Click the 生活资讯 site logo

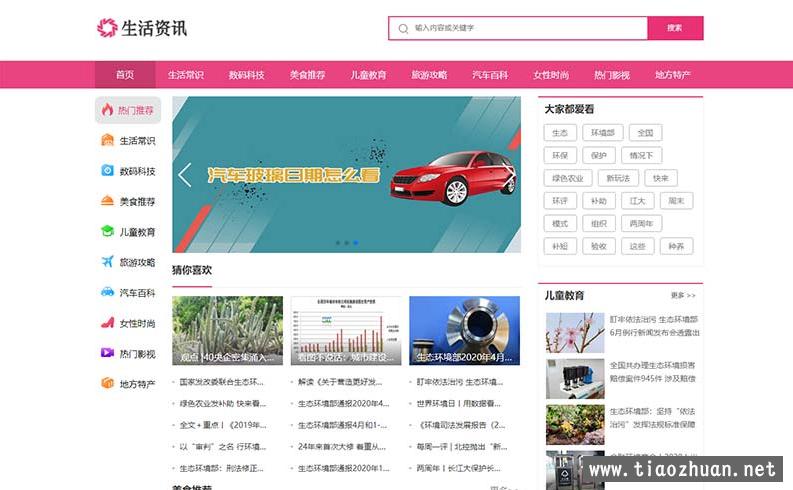[x=142, y=28]
